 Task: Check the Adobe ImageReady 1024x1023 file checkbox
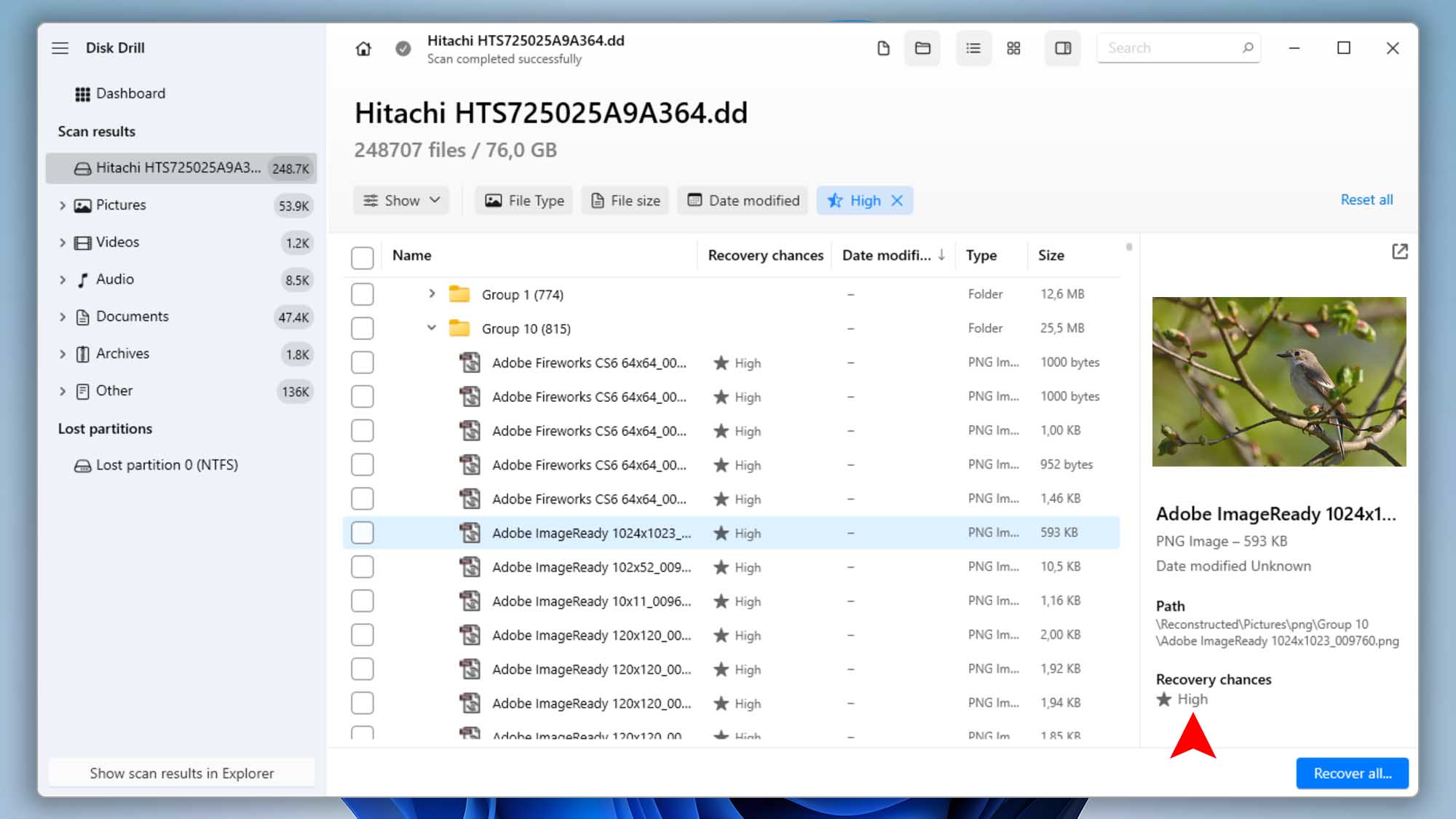pyautogui.click(x=362, y=533)
